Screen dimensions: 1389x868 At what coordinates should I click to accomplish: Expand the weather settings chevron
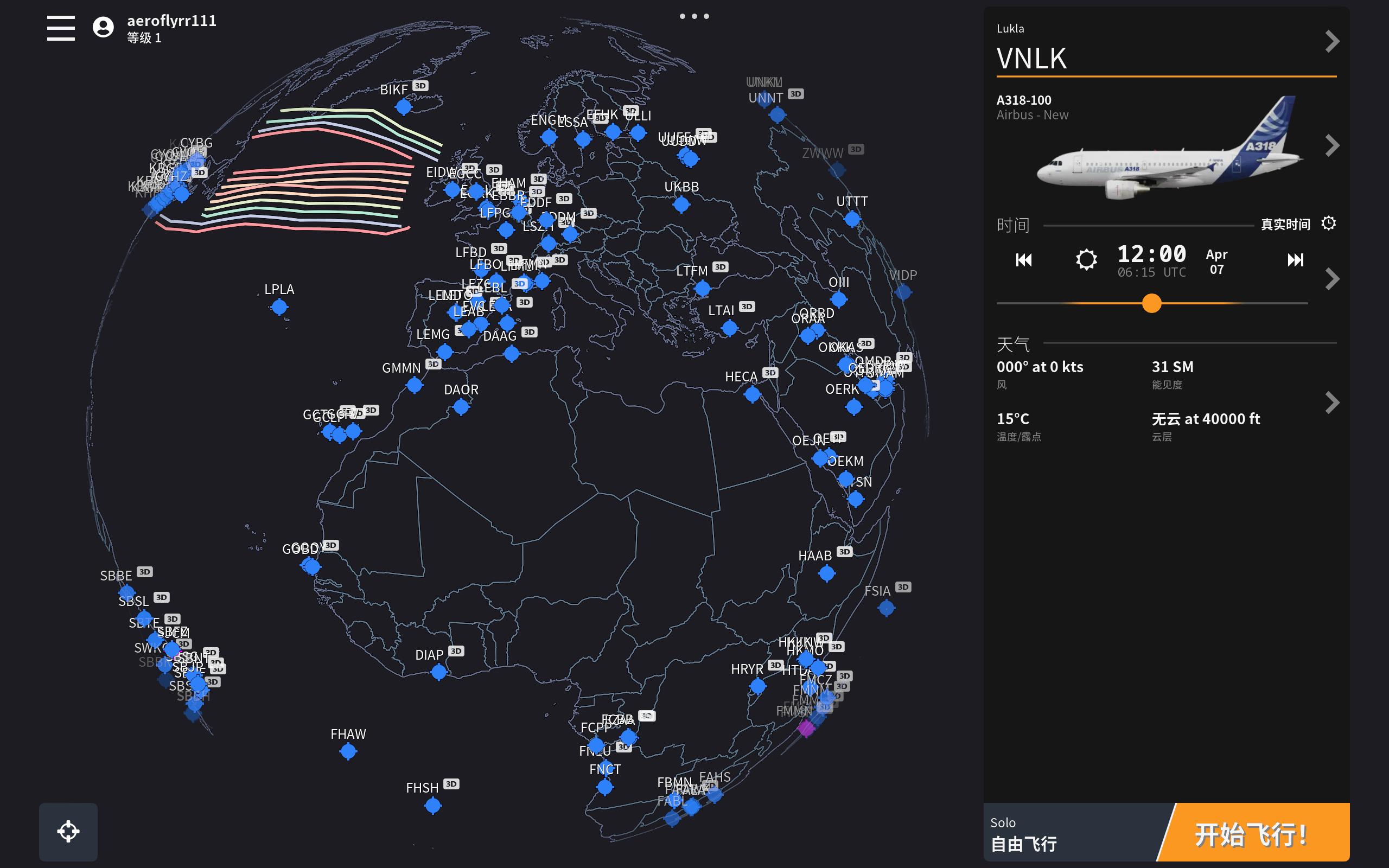1332,403
